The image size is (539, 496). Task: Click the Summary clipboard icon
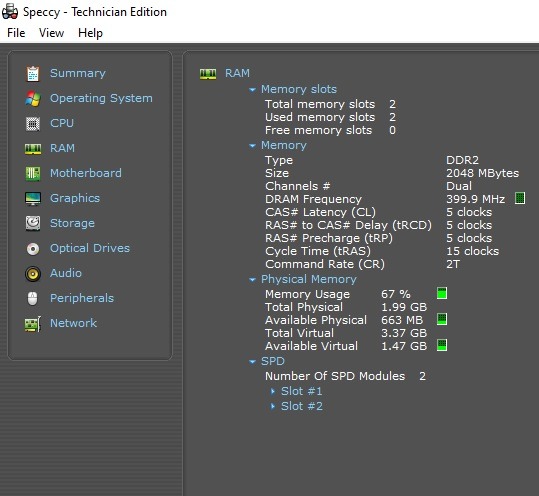coord(33,74)
